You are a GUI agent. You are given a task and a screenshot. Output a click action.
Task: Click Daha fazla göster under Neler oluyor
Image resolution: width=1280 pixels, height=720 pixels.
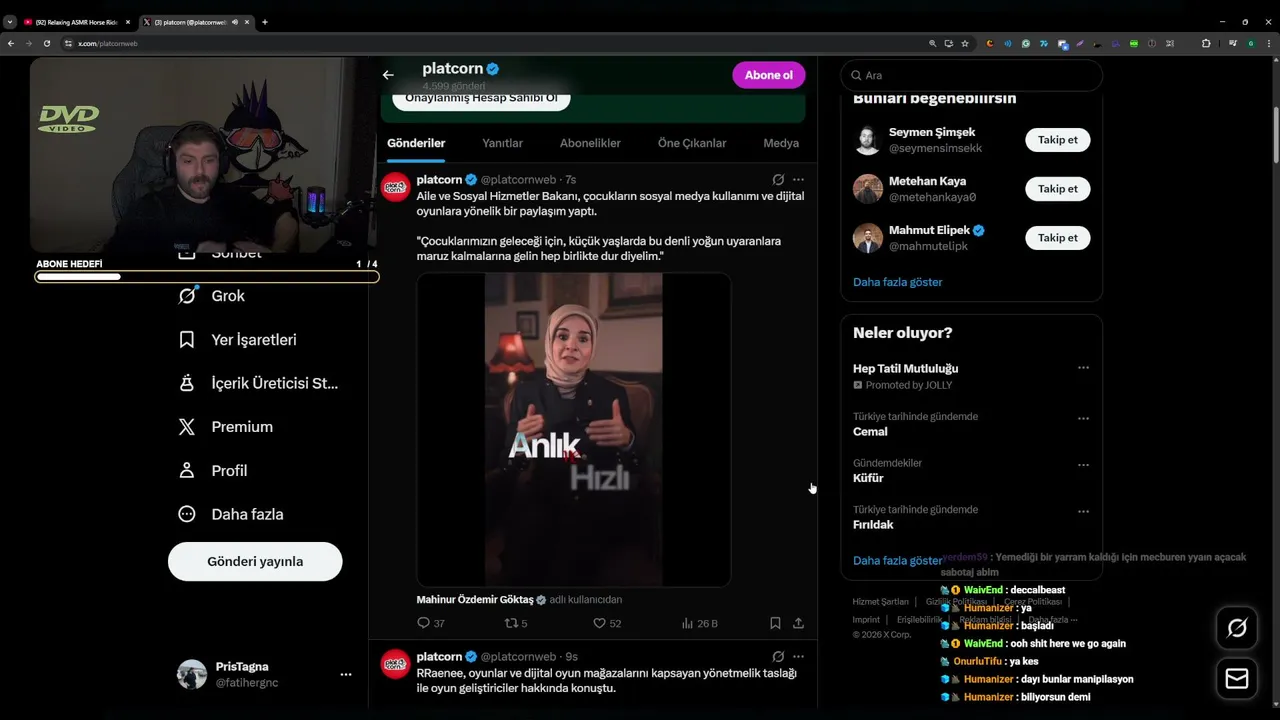(x=897, y=561)
